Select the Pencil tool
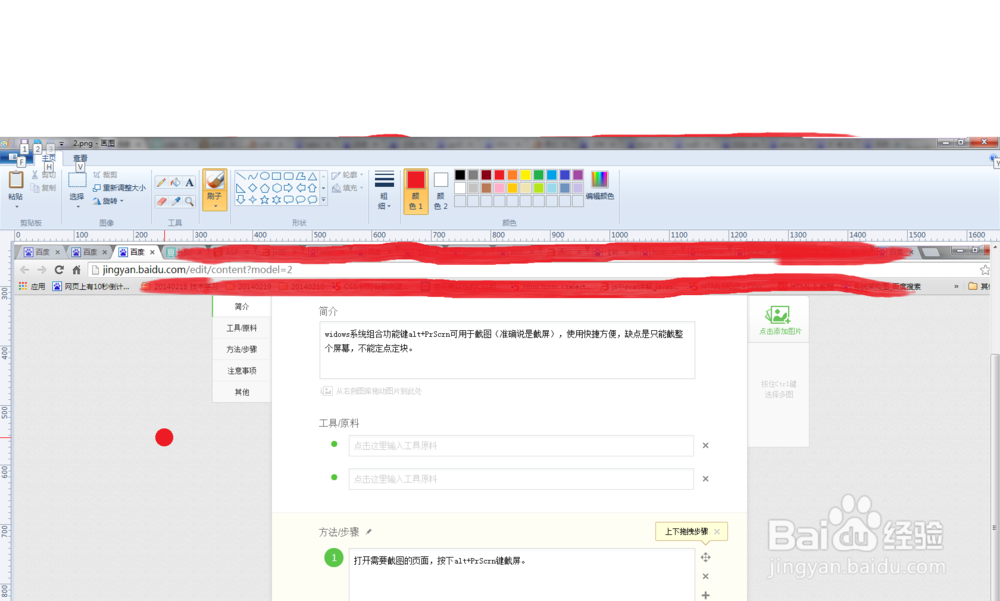Image resolution: width=1000 pixels, height=601 pixels. click(161, 182)
